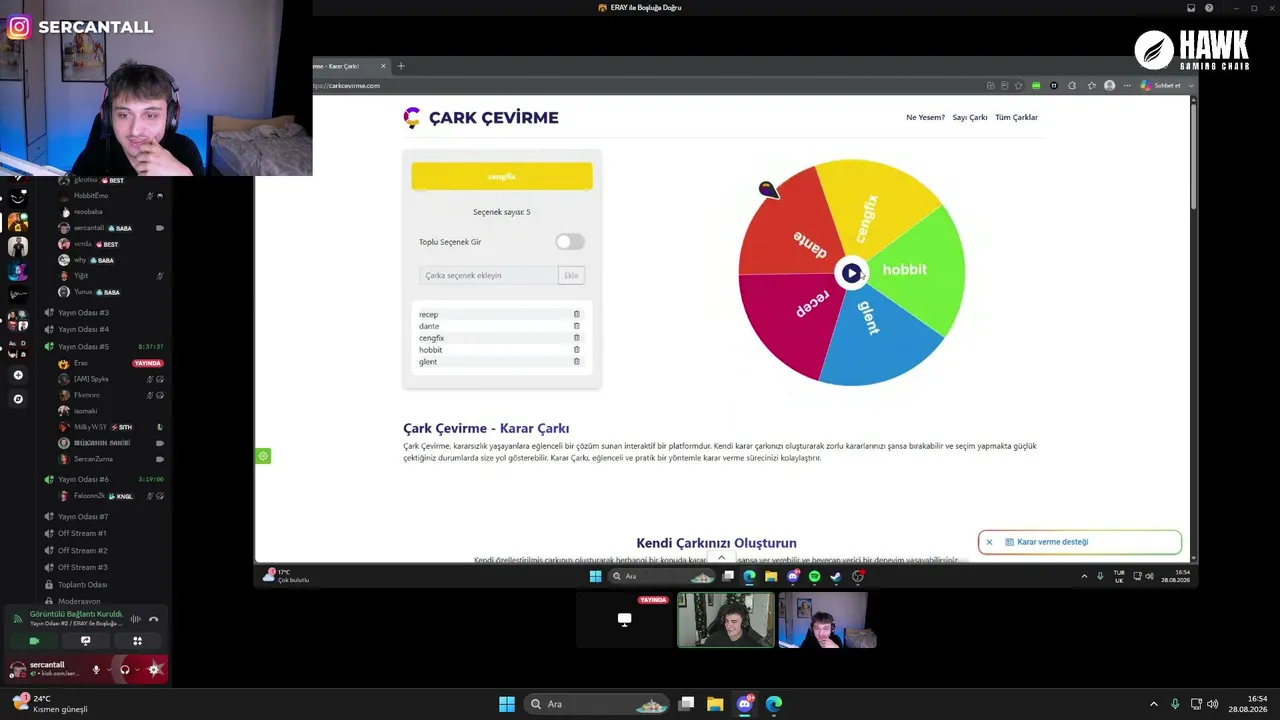The image size is (1280, 720).
Task: Join voice channel Off Stream #1
Action: pyautogui.click(x=82, y=533)
